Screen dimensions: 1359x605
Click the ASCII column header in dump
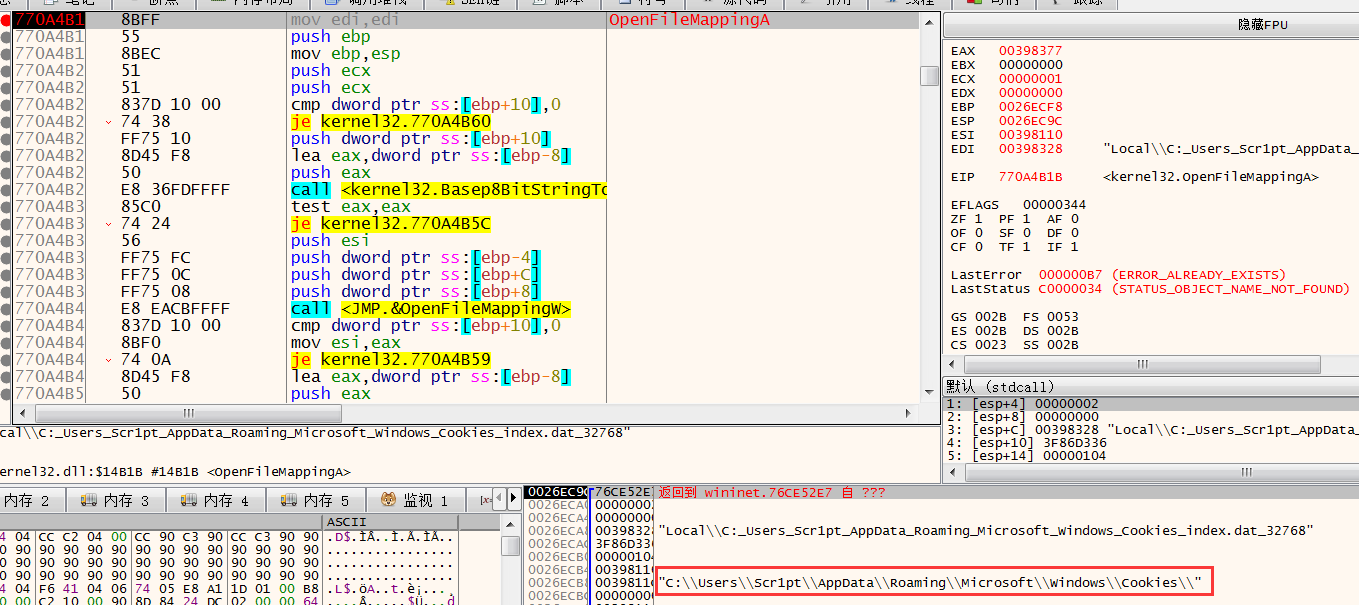tap(347, 522)
